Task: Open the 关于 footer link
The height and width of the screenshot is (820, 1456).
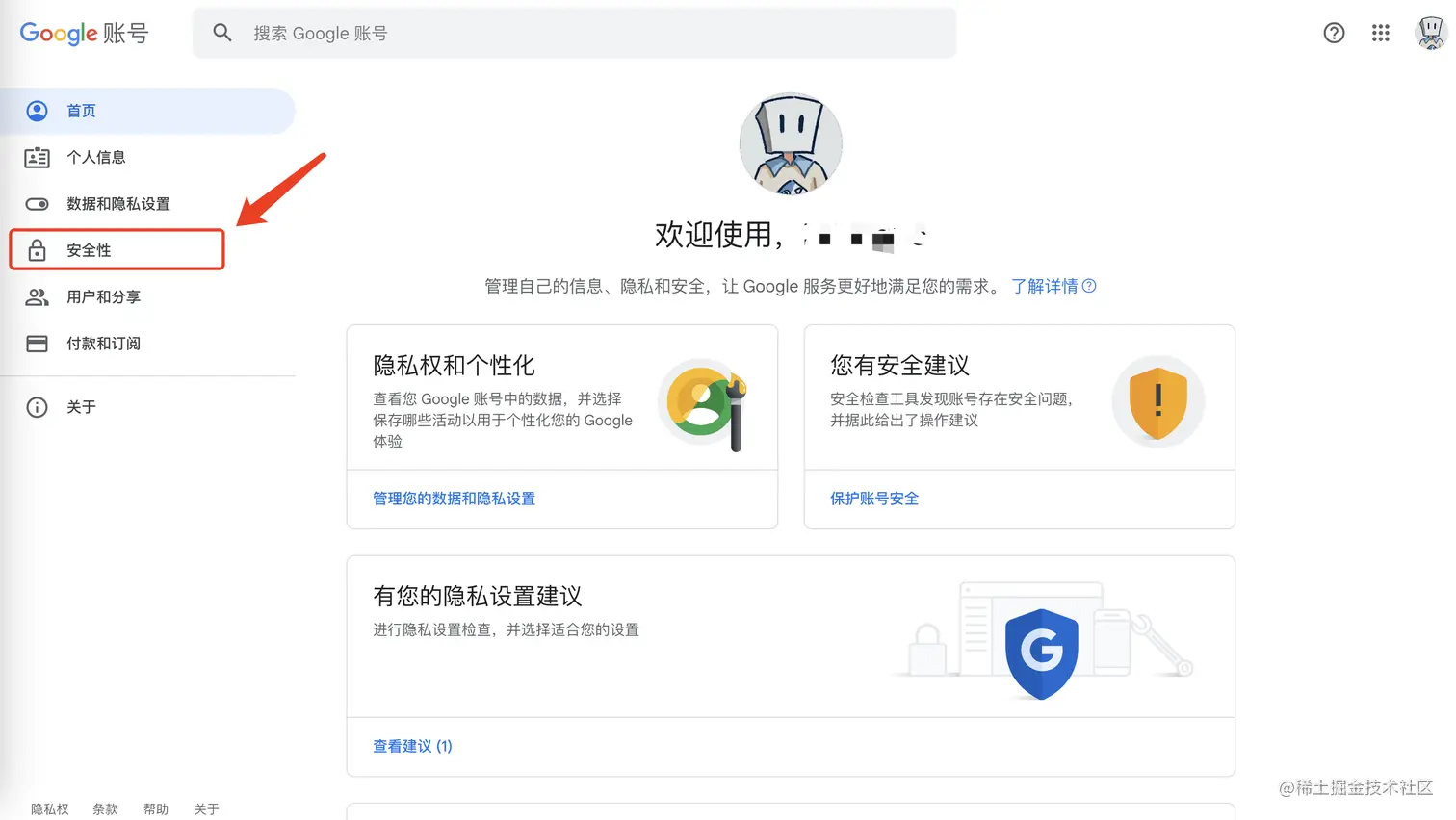Action: [x=206, y=809]
